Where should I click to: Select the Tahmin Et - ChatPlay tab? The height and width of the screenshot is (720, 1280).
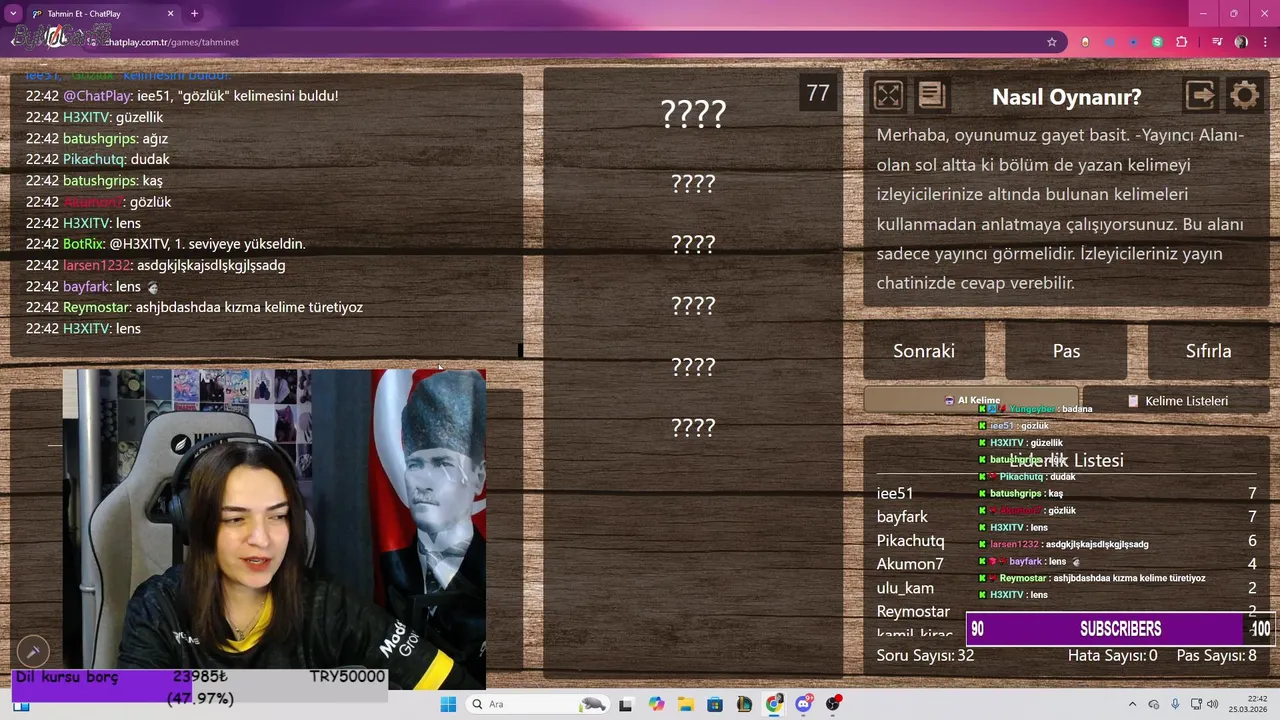[102, 14]
